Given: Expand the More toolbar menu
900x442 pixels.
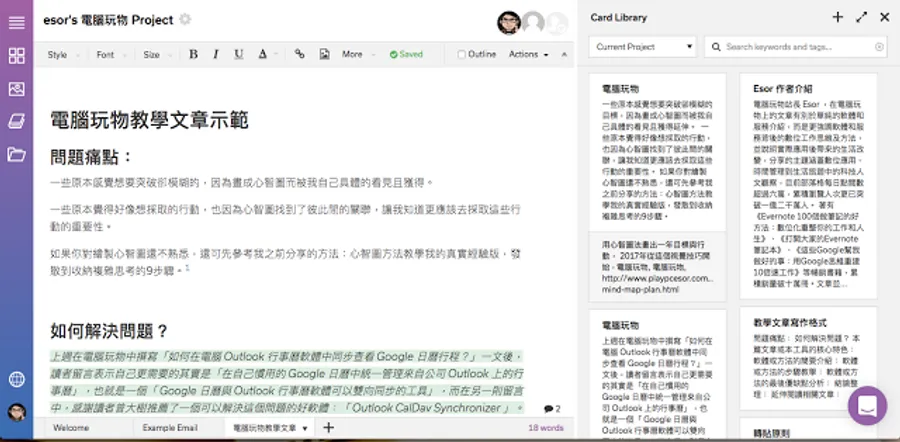Looking at the screenshot, I should point(358,55).
